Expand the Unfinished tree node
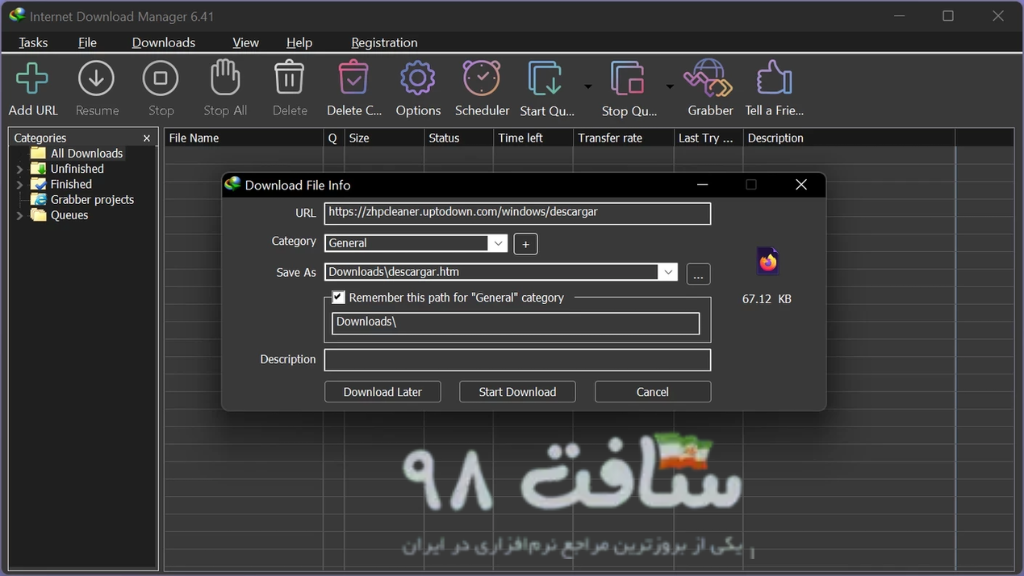This screenshot has width=1024, height=576. point(20,169)
